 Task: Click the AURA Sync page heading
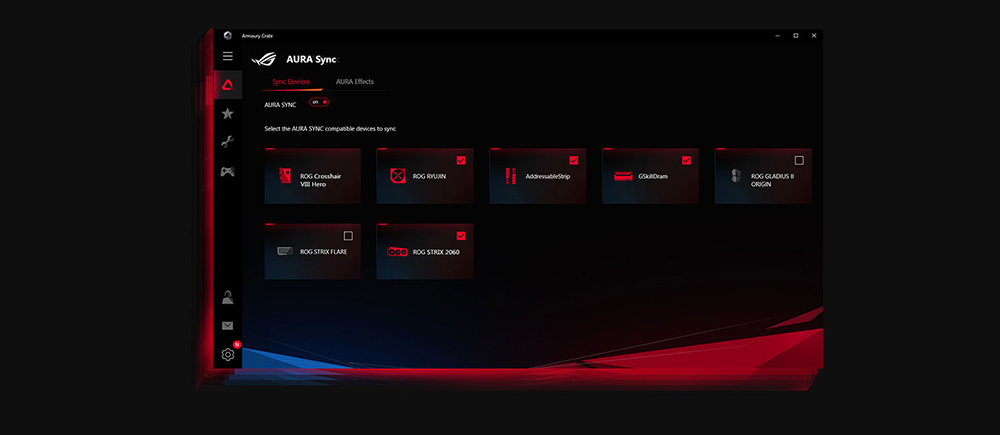(312, 59)
